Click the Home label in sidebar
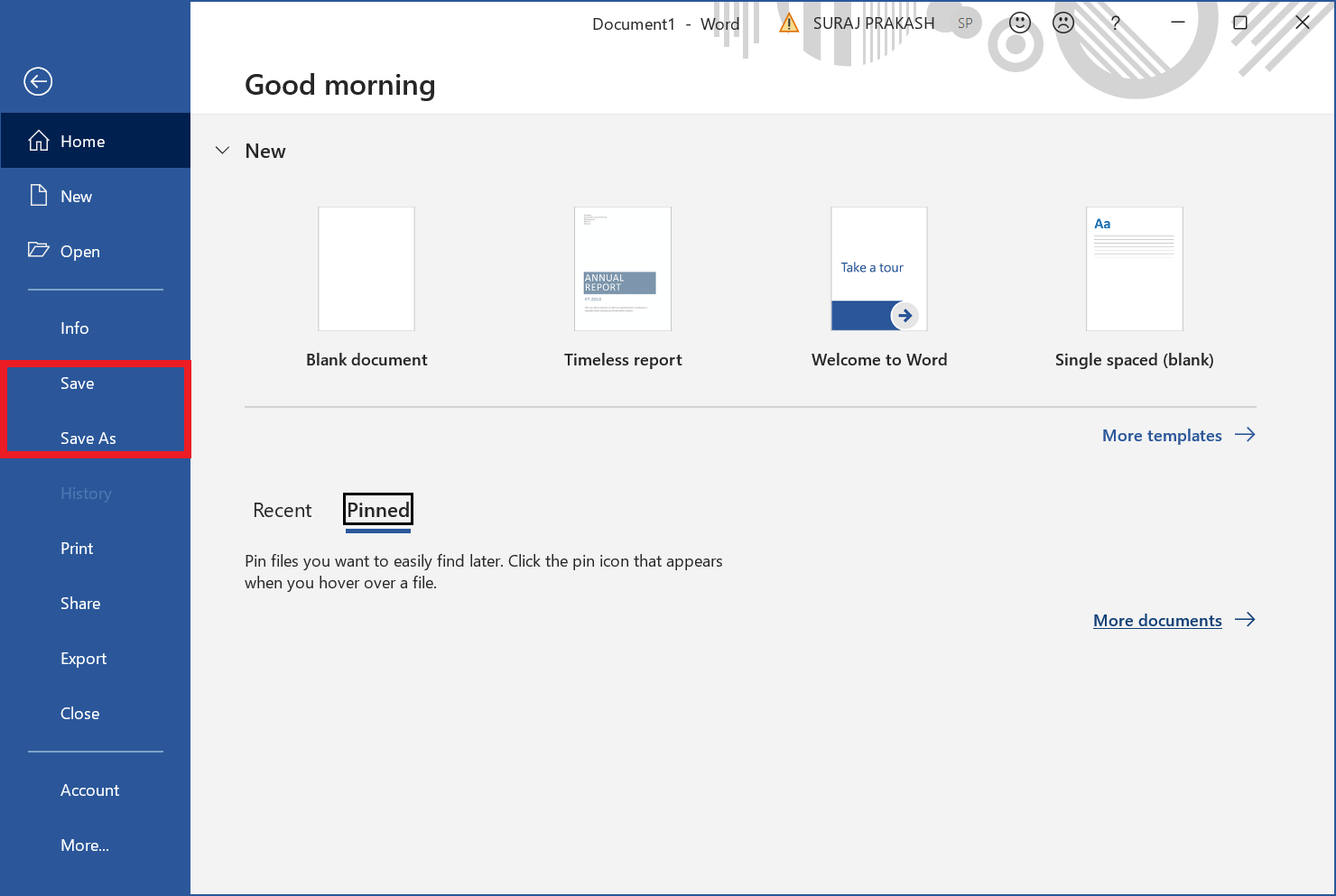 point(83,142)
